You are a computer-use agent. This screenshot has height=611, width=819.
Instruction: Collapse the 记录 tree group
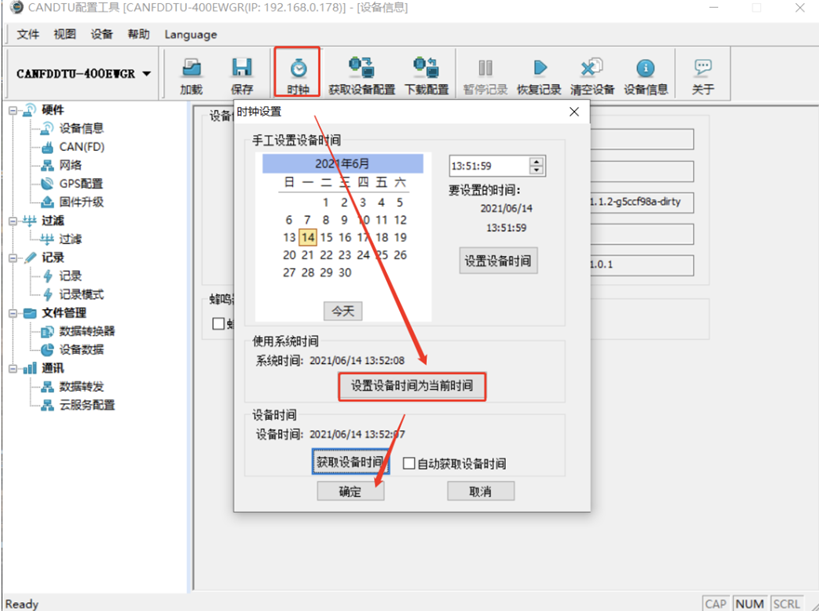[13, 258]
